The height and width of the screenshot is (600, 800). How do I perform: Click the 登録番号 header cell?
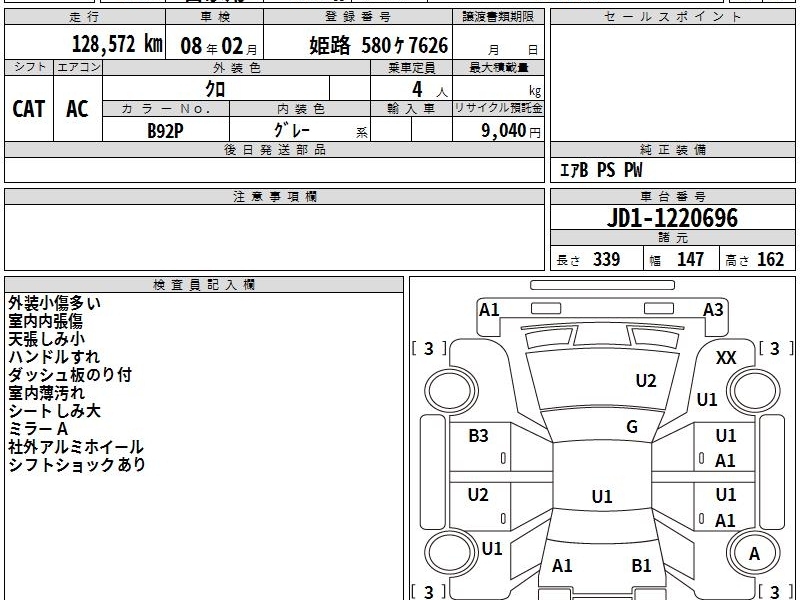358,17
